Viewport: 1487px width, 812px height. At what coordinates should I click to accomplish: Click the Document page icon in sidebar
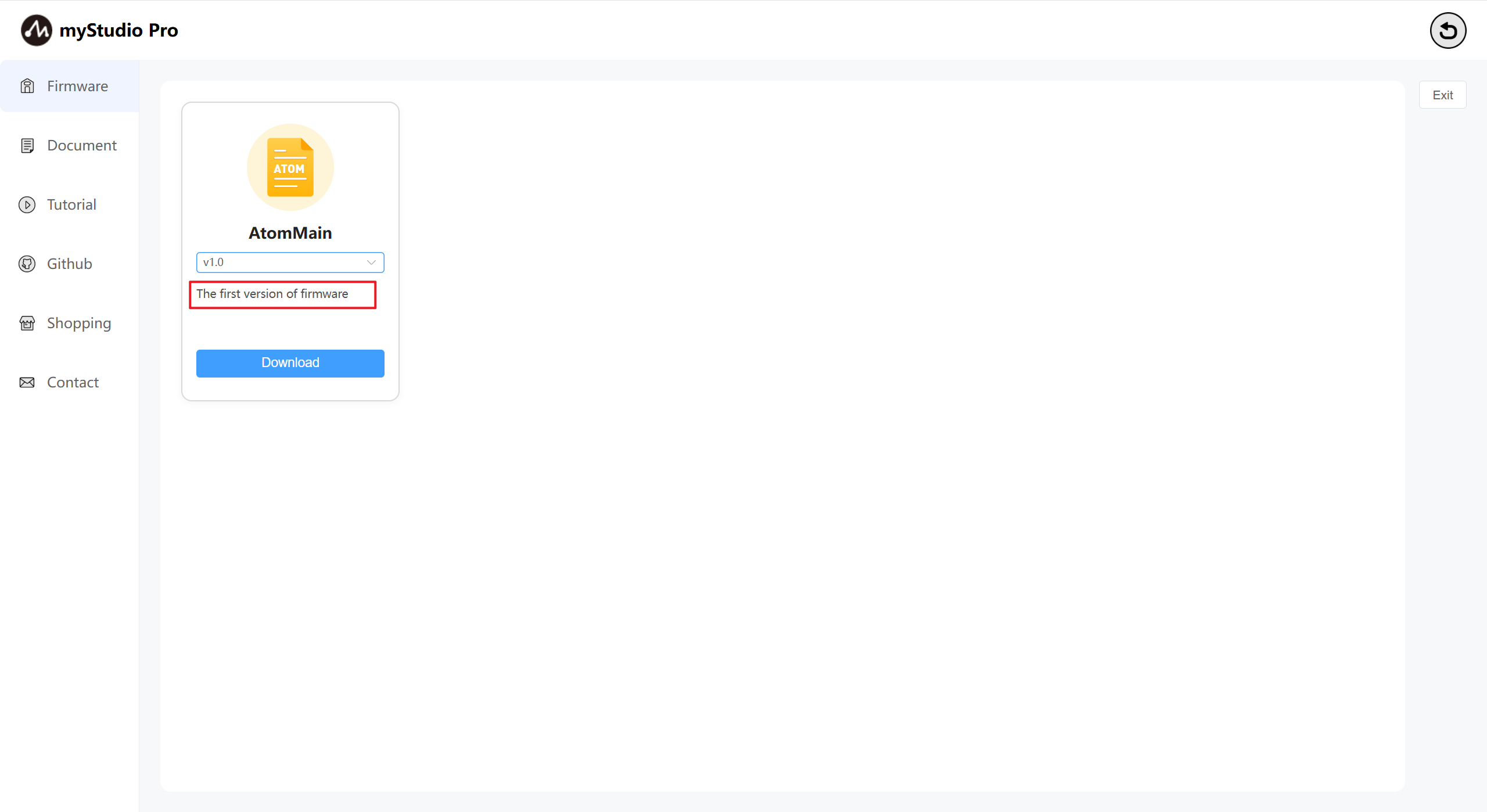27,145
